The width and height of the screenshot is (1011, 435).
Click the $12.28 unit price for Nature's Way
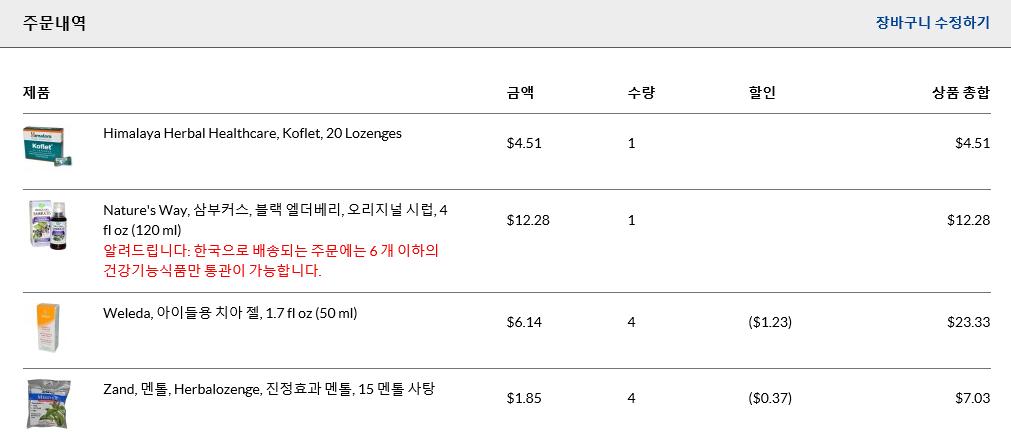pos(528,220)
